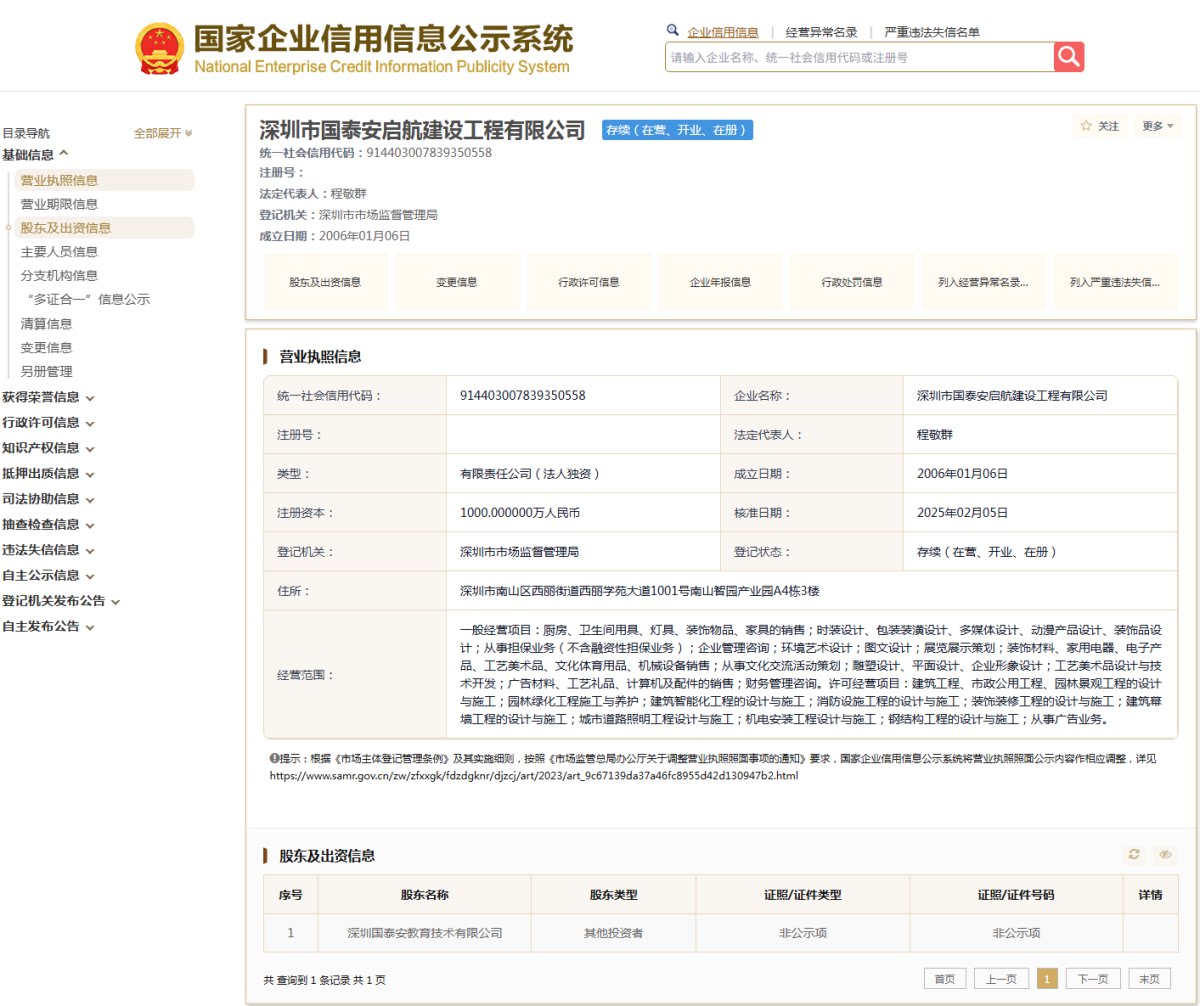Click the company name search input field

coord(859,57)
